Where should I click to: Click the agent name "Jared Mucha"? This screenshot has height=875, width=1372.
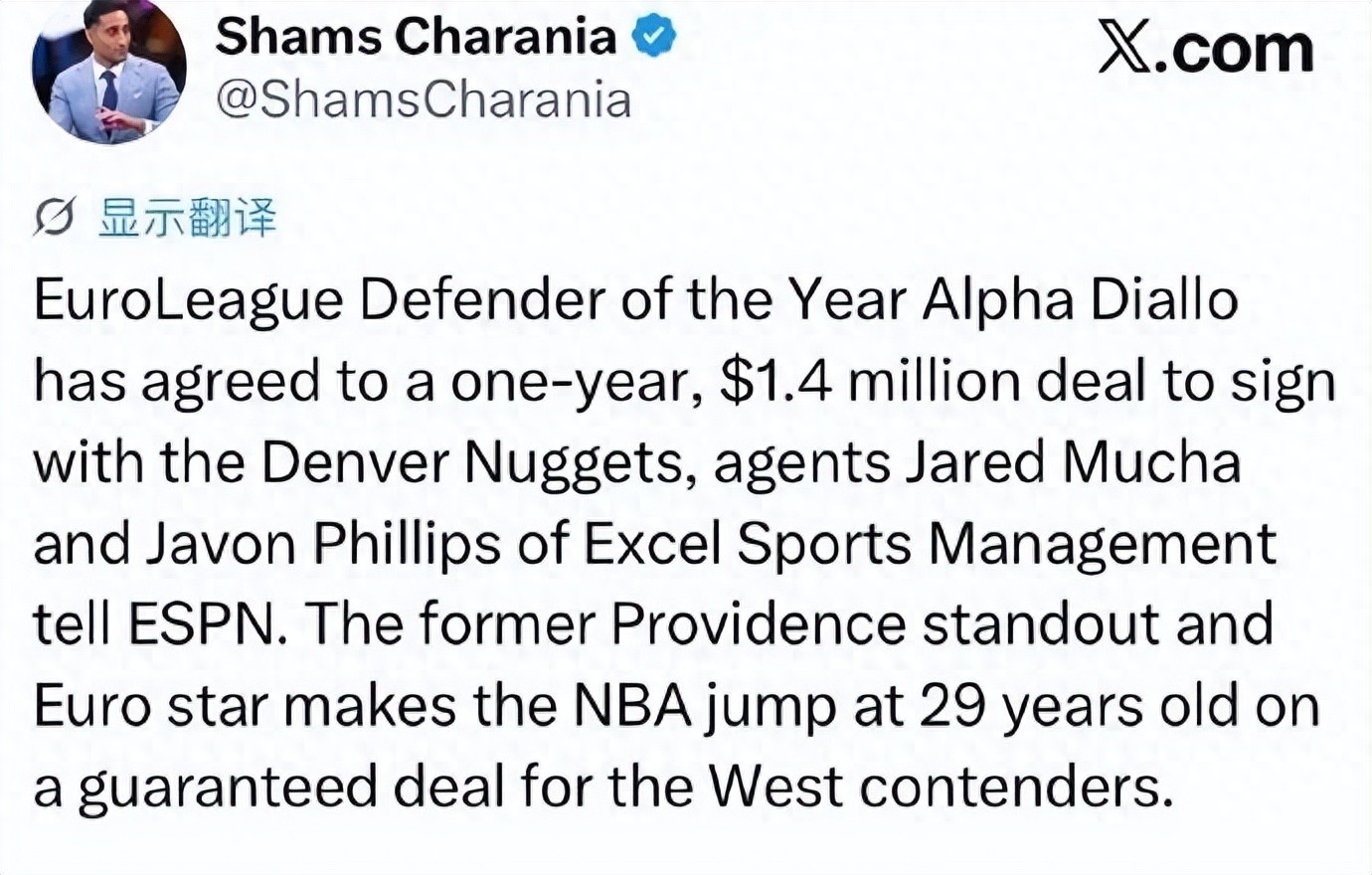[1073, 462]
